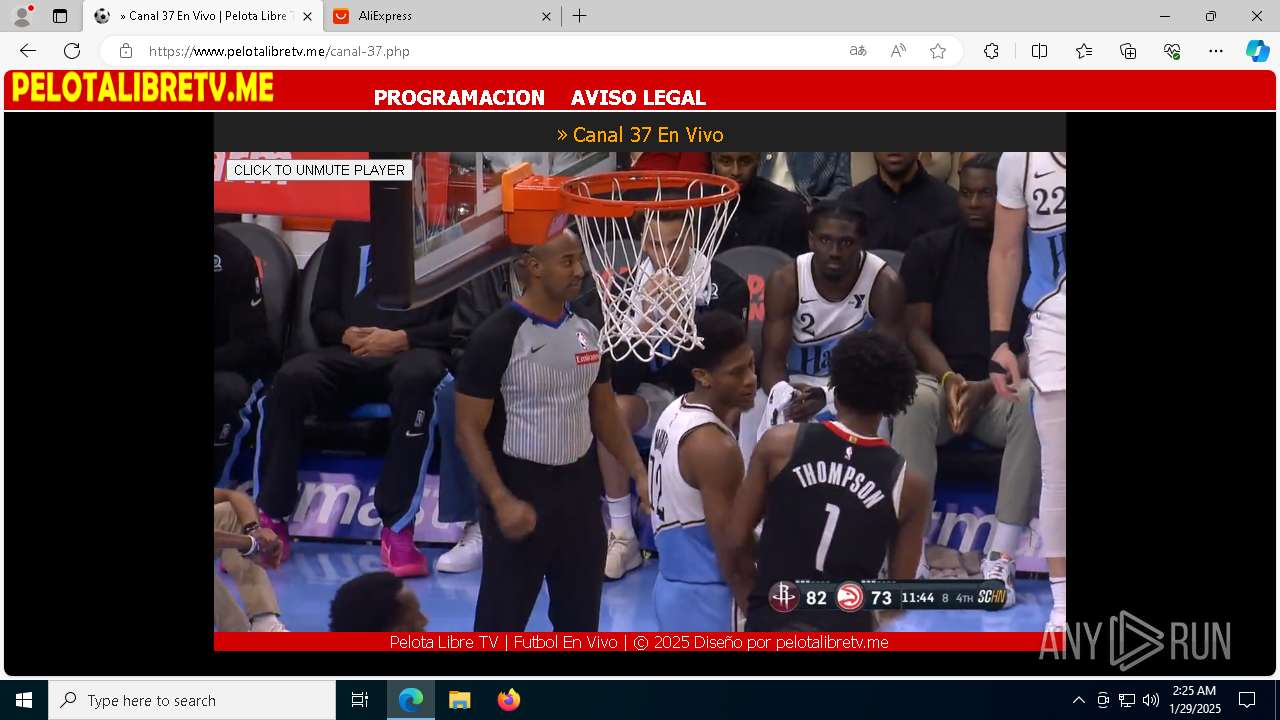Click the Canal 37 En Vivo heading

[640, 134]
